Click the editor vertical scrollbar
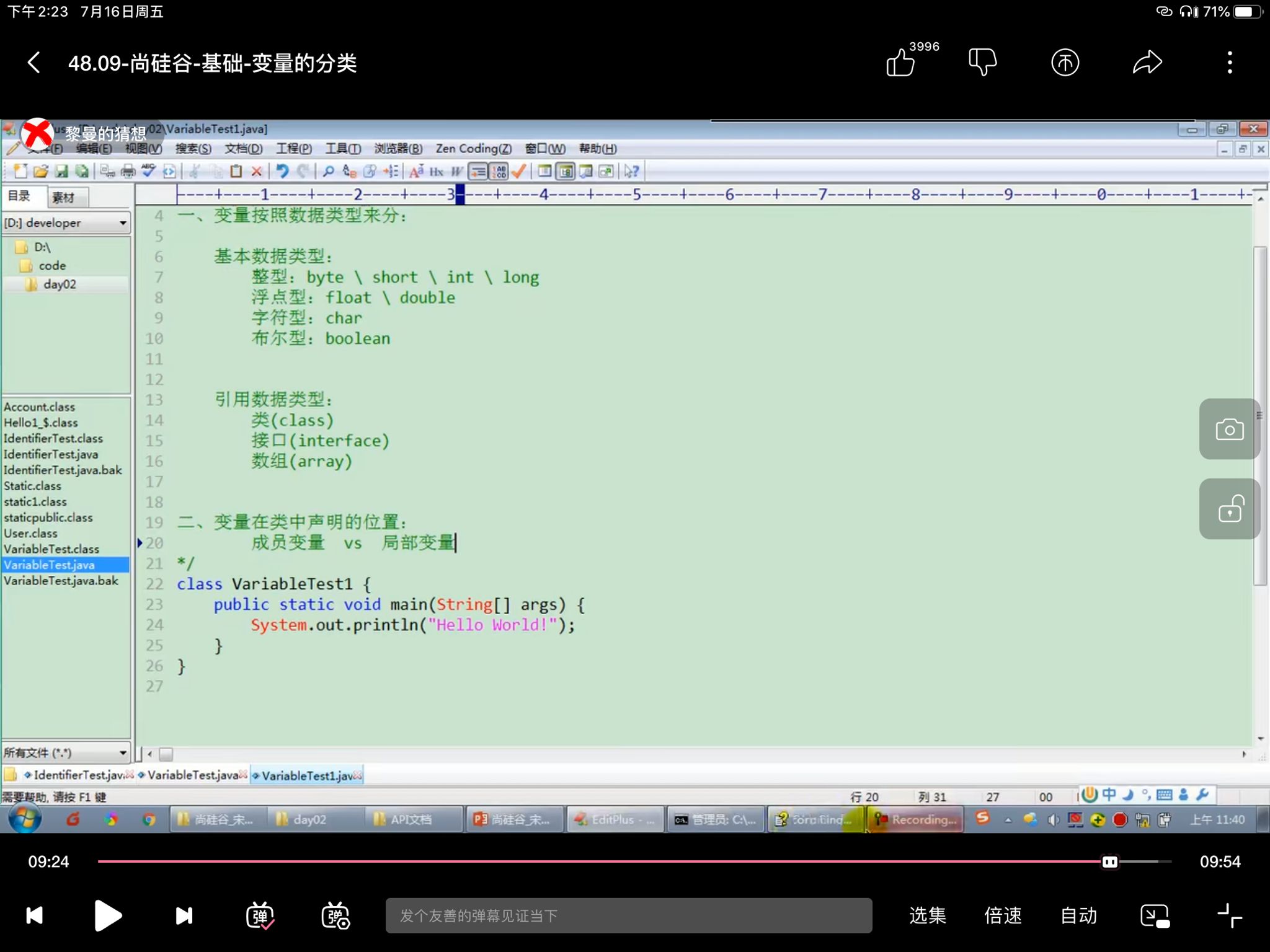The height and width of the screenshot is (952, 1270). pyautogui.click(x=1260, y=415)
